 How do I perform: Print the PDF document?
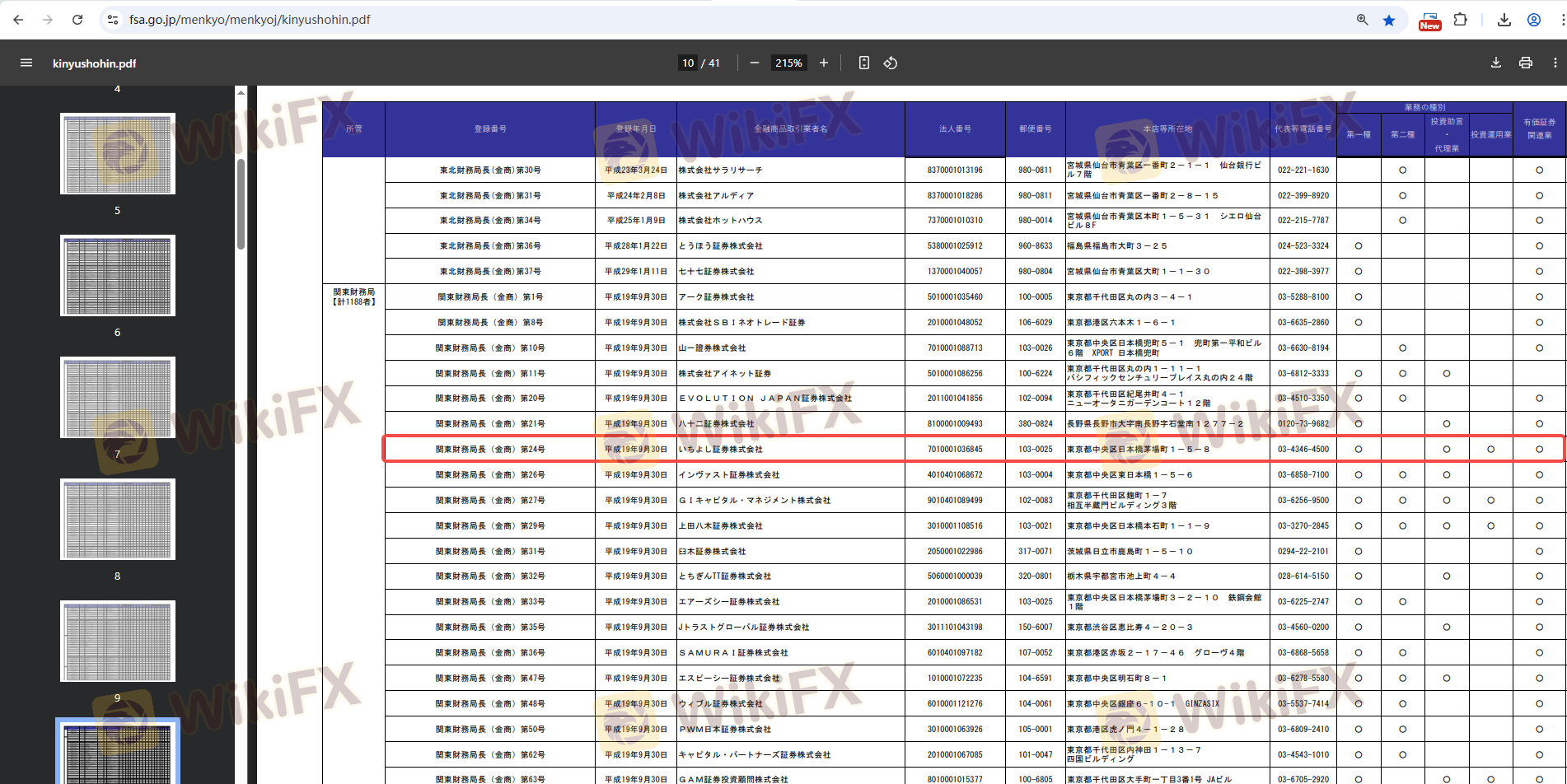click(x=1526, y=63)
